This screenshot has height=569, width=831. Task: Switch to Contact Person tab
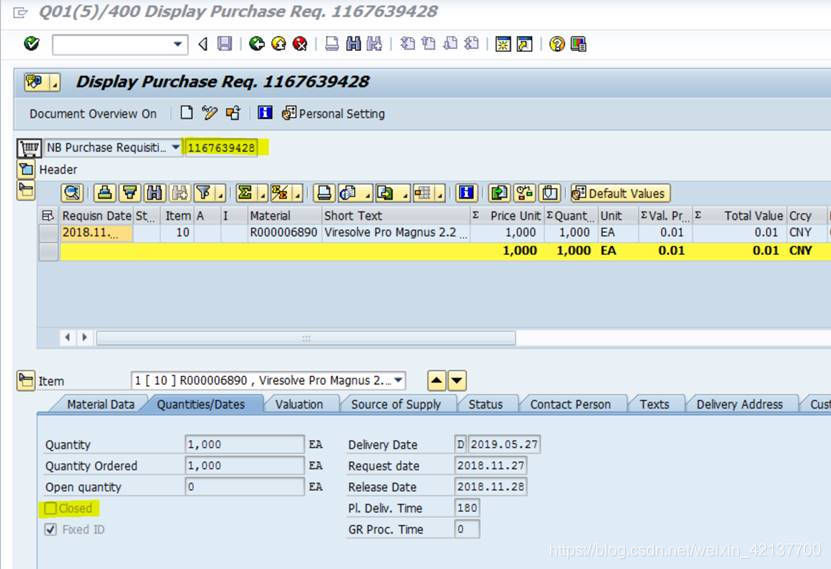tap(570, 404)
